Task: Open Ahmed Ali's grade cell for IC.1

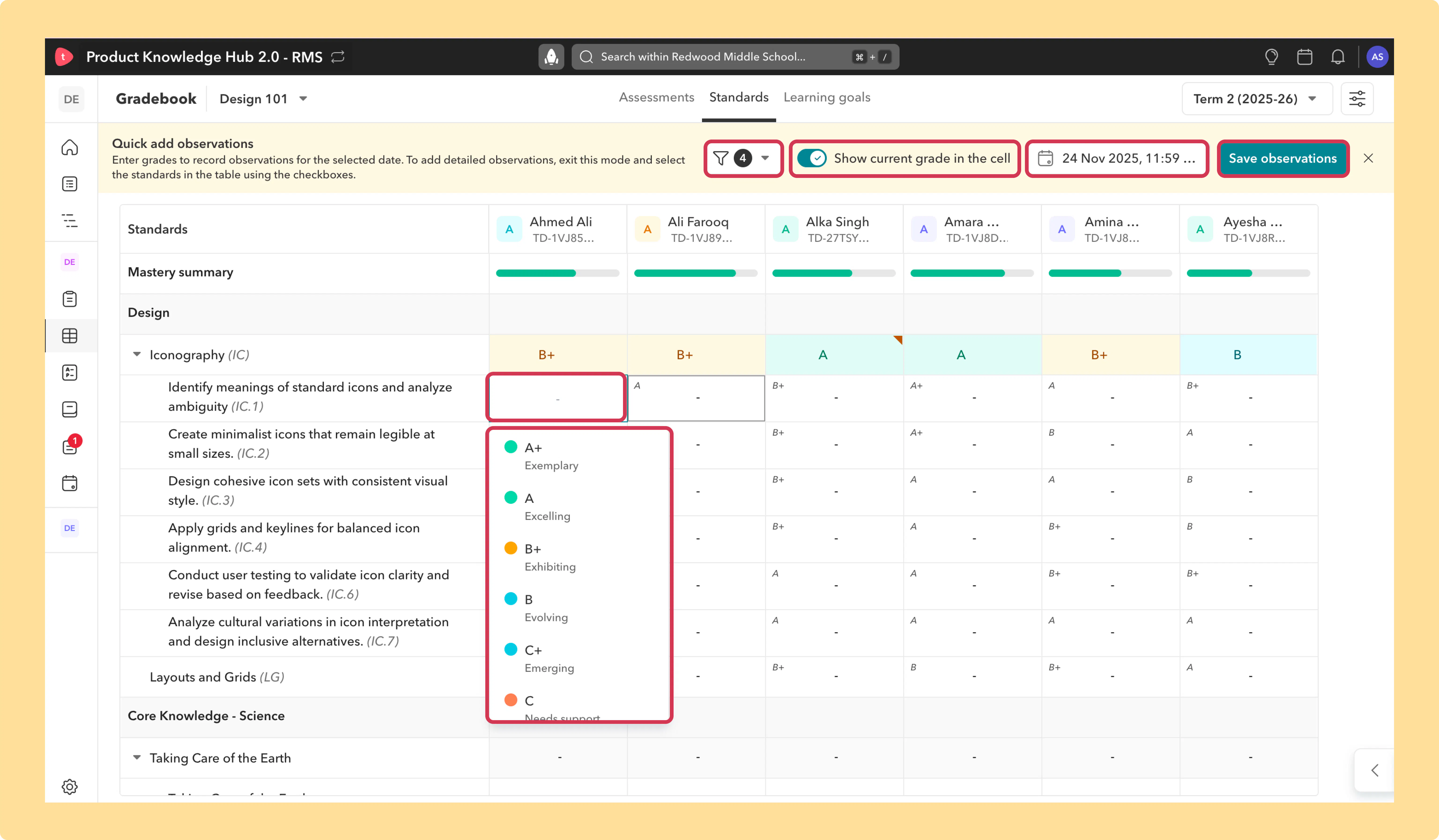Action: (557, 398)
